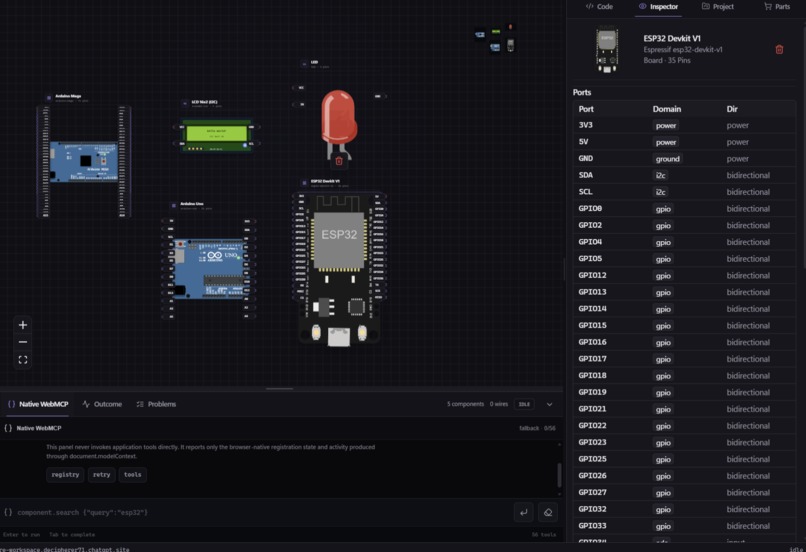Select the 3V3 port row
Screen dimensions: 806x552
click(684, 125)
